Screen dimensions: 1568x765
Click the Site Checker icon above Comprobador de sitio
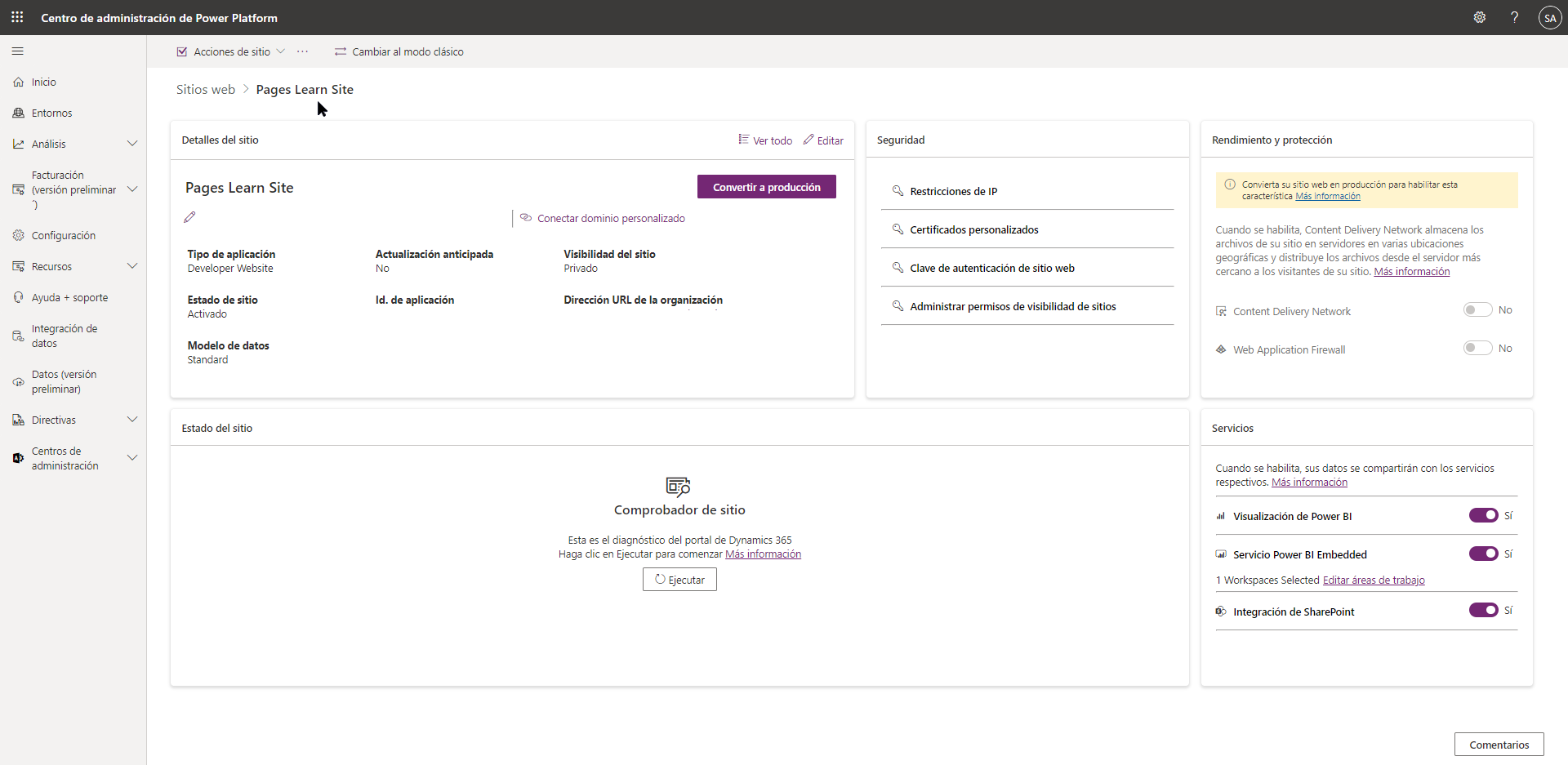[679, 487]
